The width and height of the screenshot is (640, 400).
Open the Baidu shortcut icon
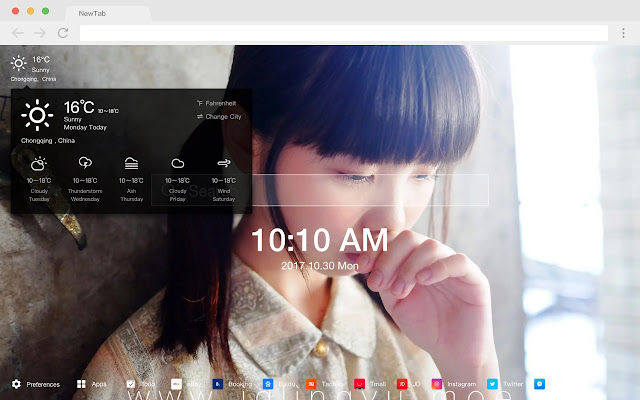point(268,384)
